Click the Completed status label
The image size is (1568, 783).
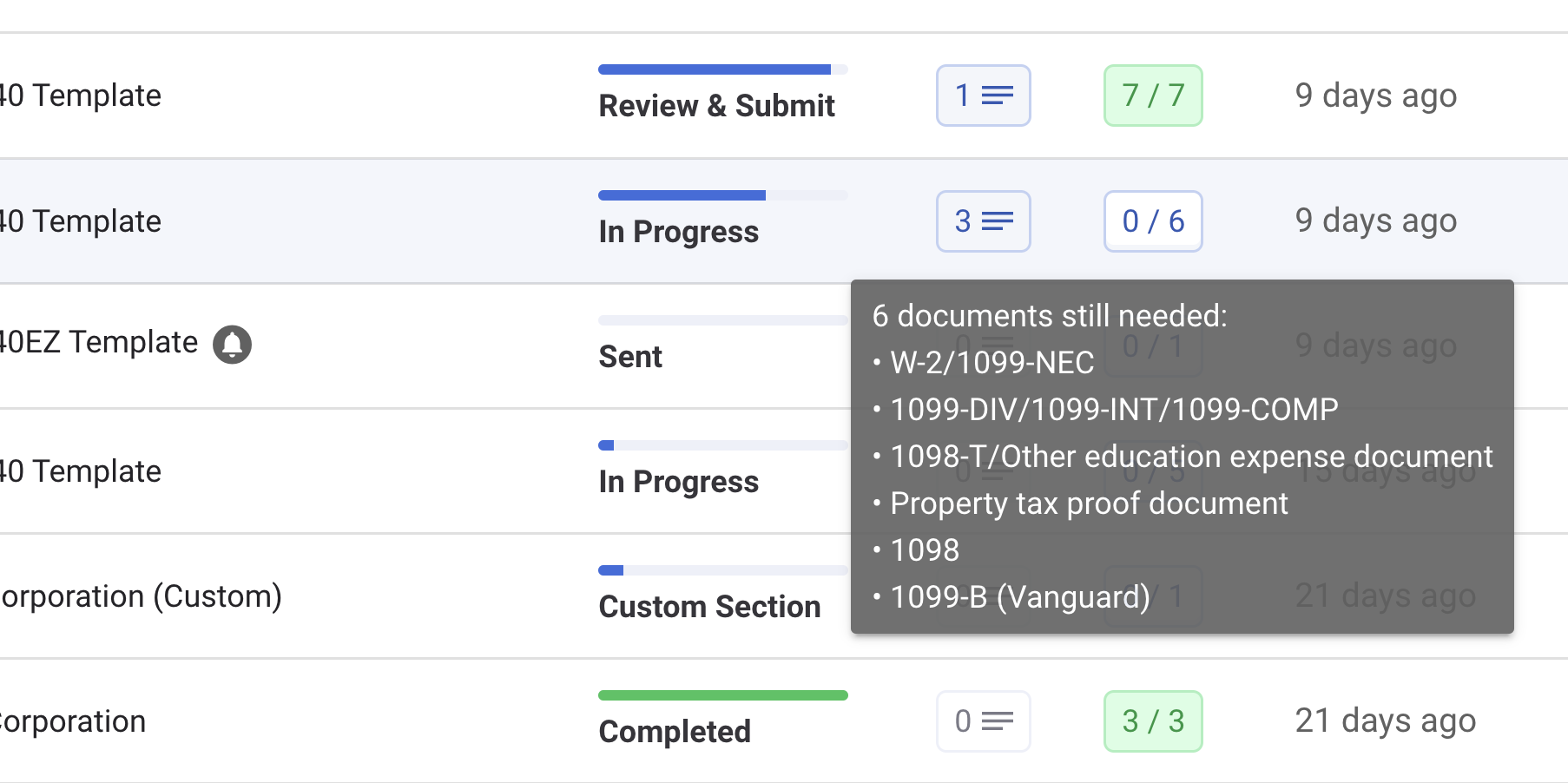point(675,732)
